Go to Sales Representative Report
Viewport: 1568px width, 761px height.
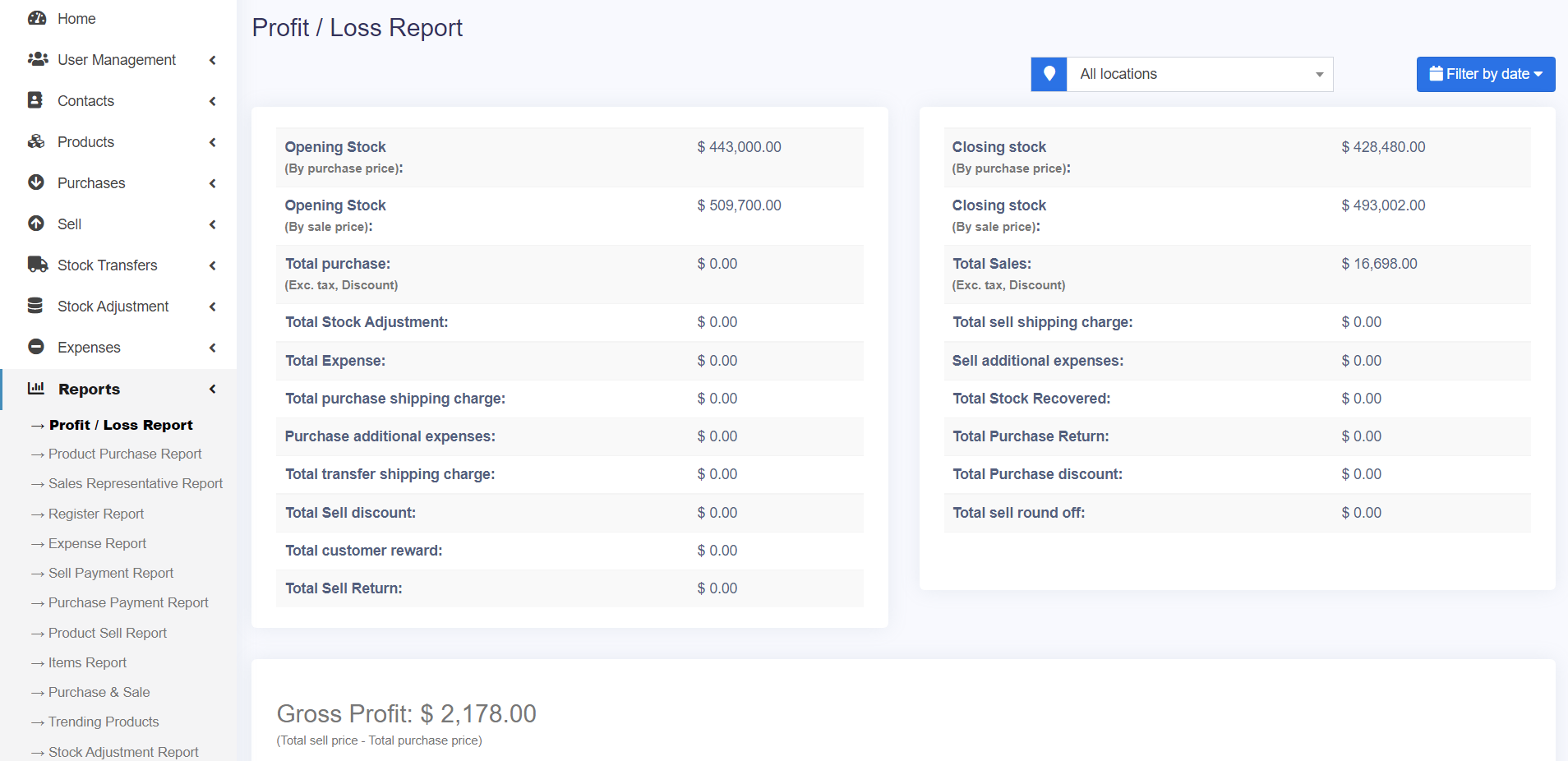(135, 483)
